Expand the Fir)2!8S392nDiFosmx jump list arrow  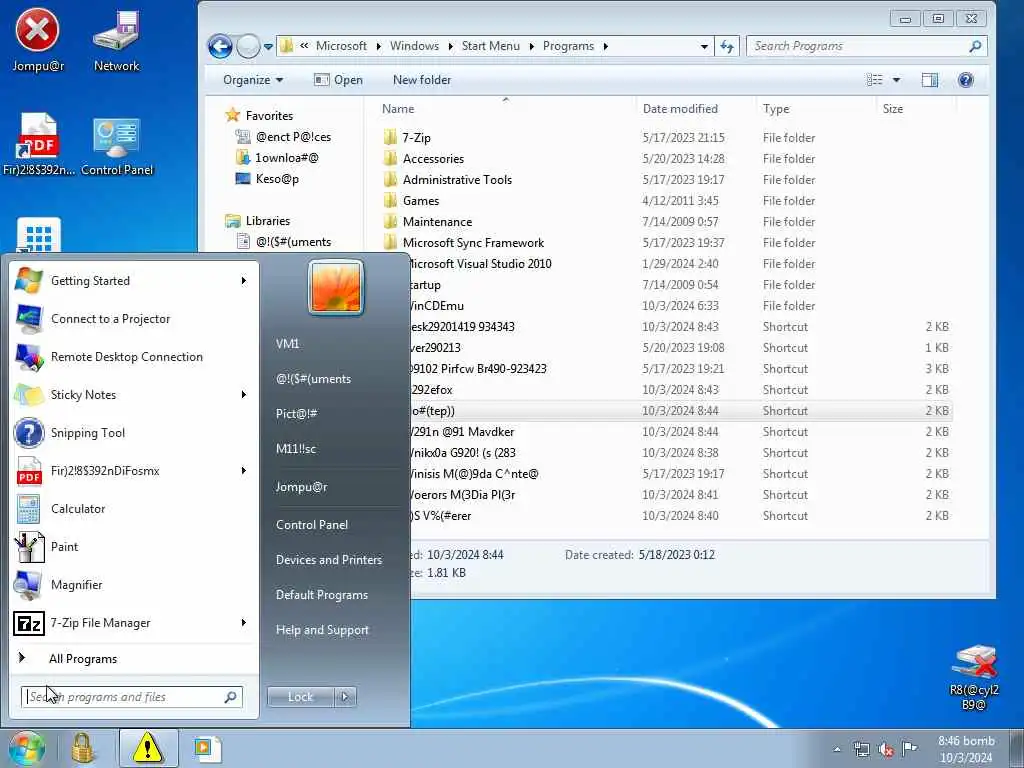coord(244,471)
